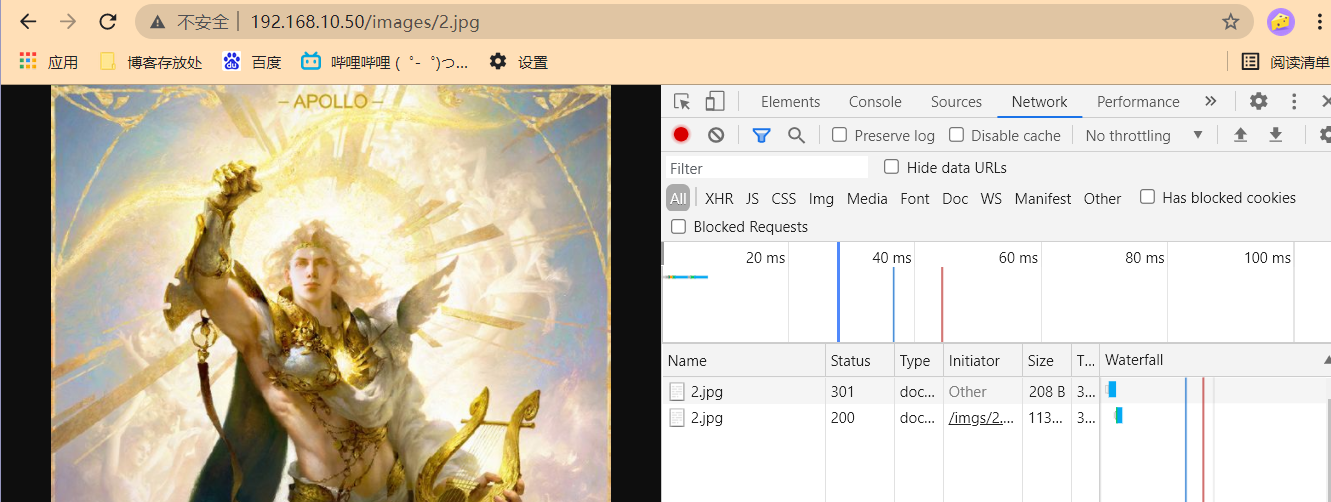This screenshot has width=1331, height=502.
Task: Bookmark this page with the star
Action: click(1231, 22)
